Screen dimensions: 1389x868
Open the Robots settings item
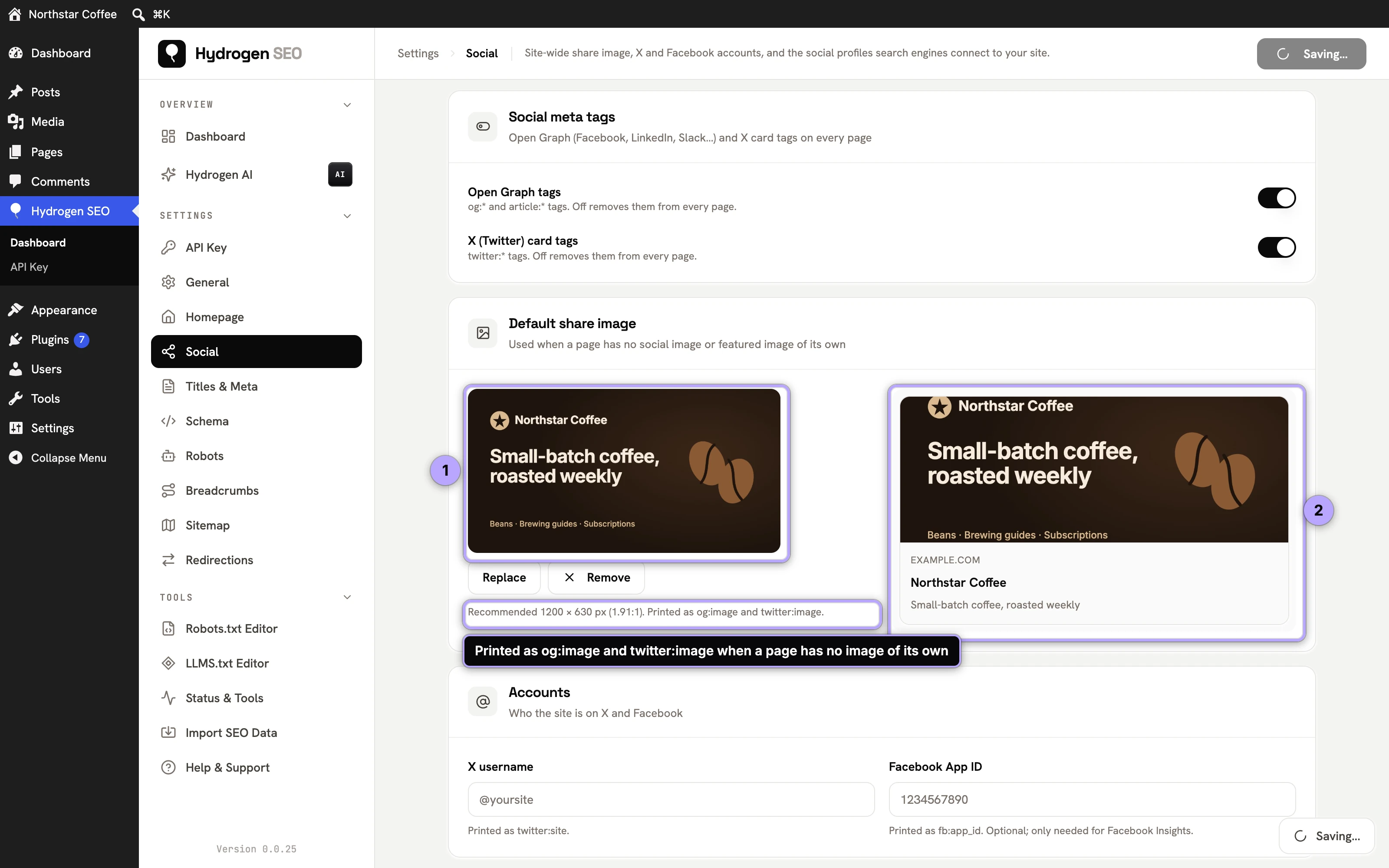coord(256,456)
